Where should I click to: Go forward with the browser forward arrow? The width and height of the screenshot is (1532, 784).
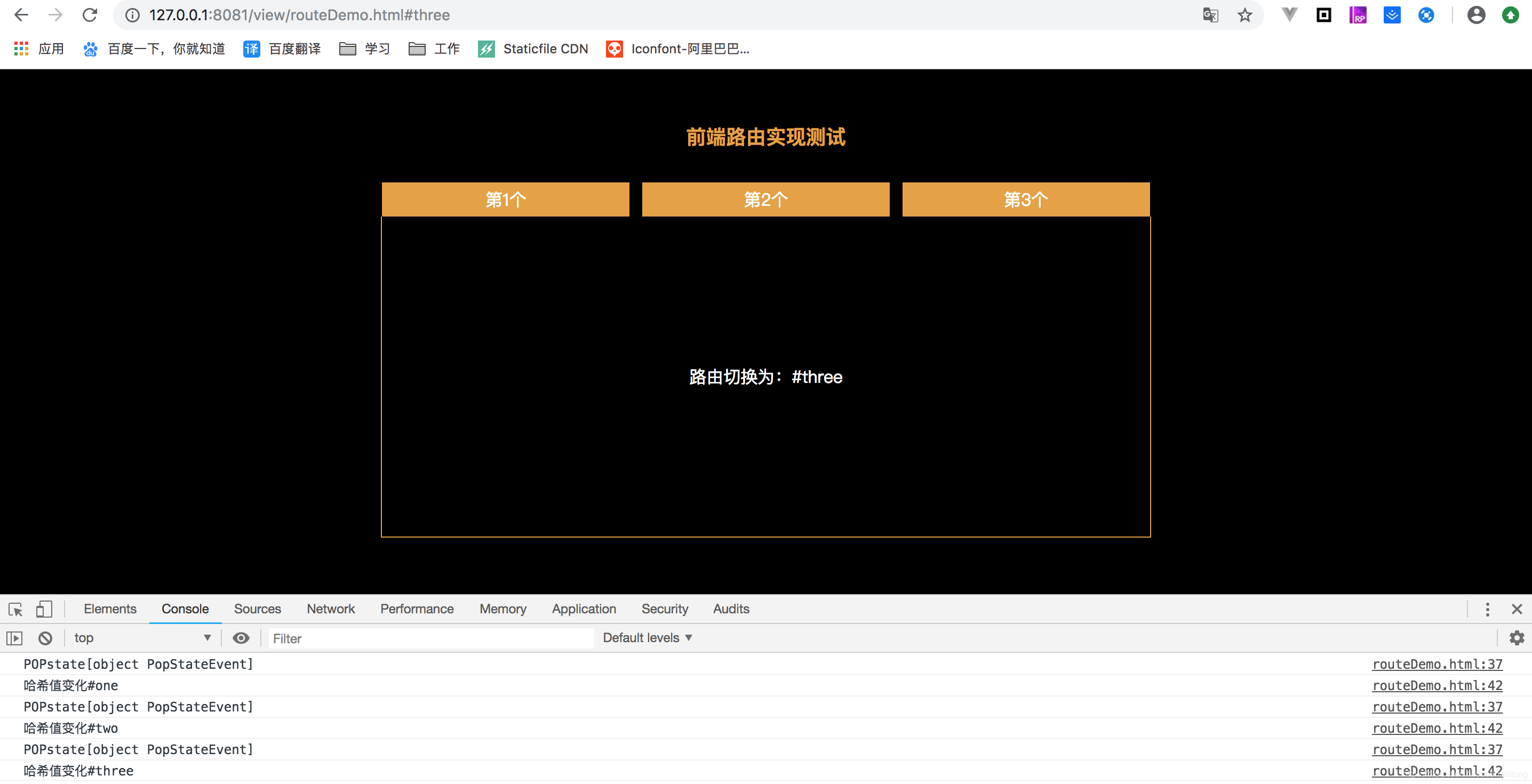click(x=55, y=15)
